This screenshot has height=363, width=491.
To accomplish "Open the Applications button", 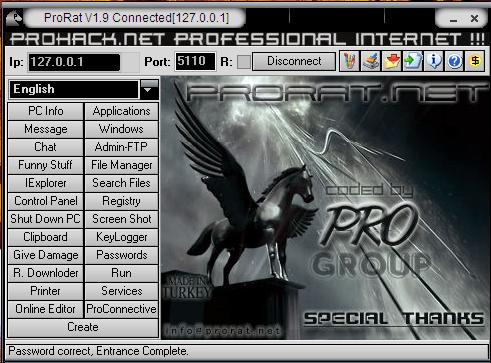I will pos(121,111).
